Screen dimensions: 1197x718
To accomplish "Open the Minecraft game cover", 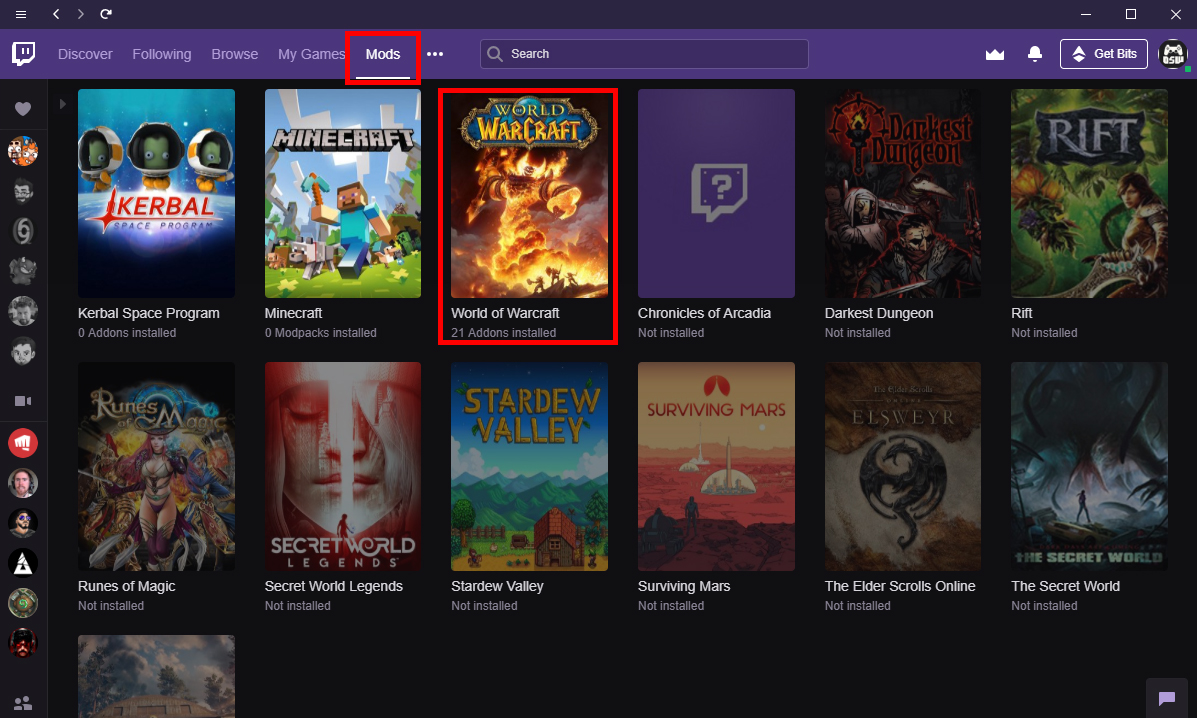I will 343,193.
